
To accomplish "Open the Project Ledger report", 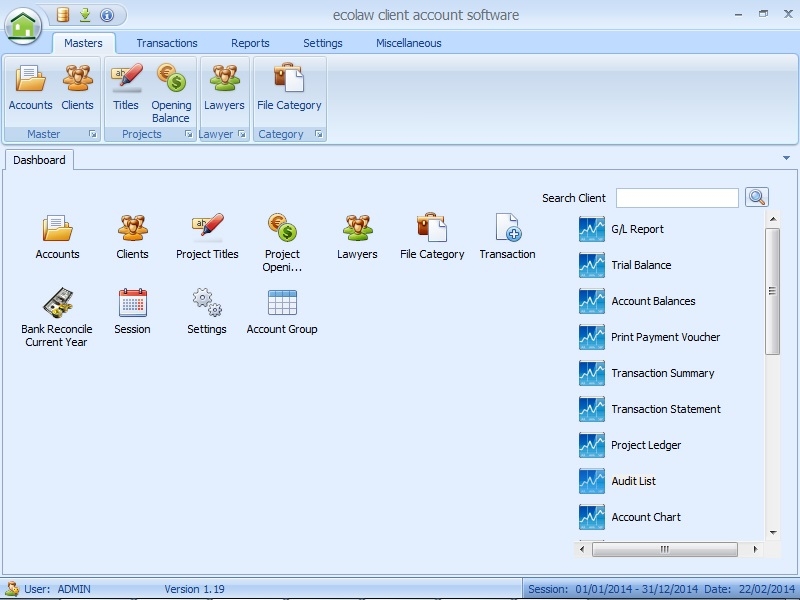I will [645, 445].
